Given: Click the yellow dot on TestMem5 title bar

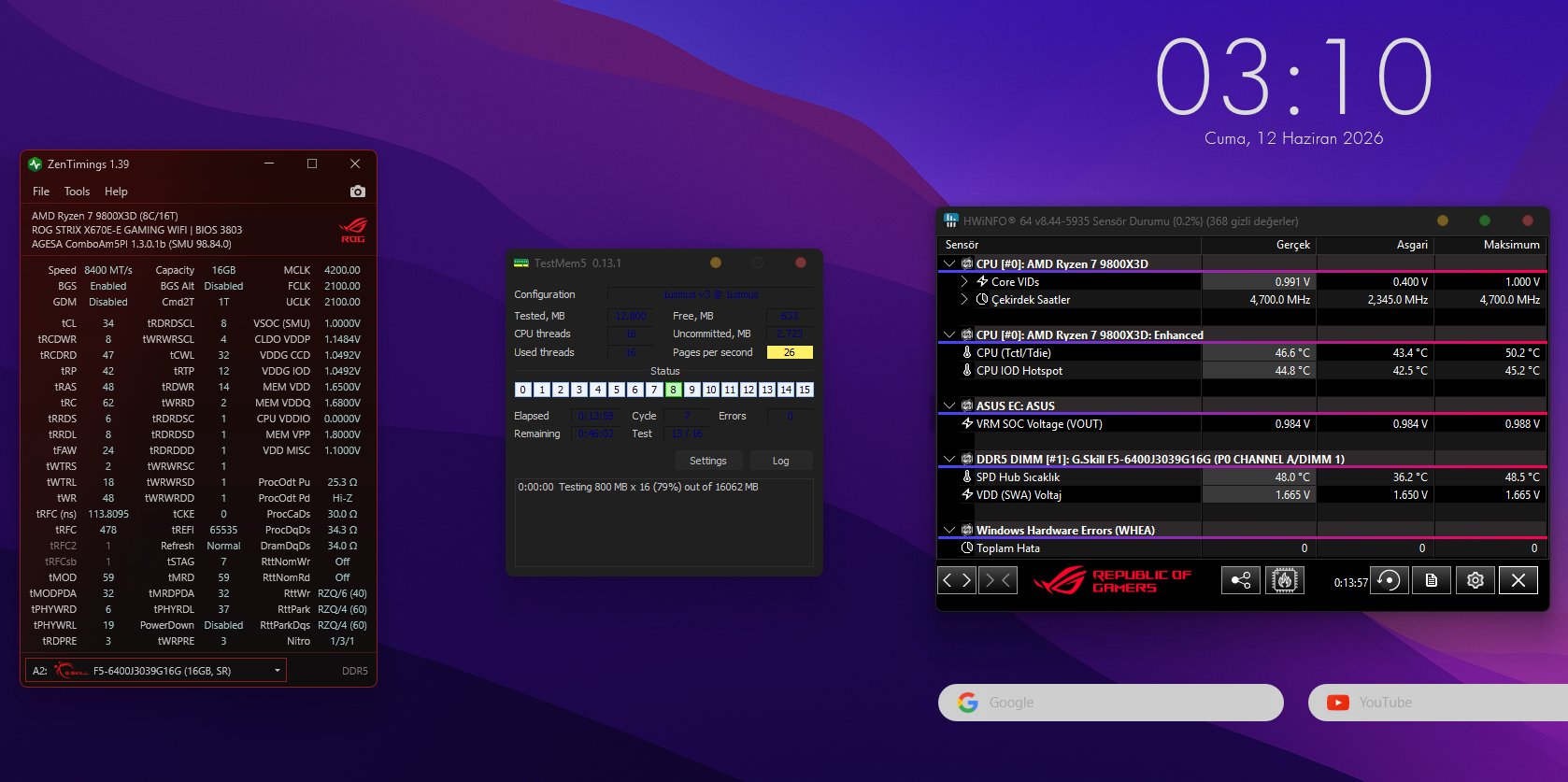Looking at the screenshot, I should click(x=716, y=263).
